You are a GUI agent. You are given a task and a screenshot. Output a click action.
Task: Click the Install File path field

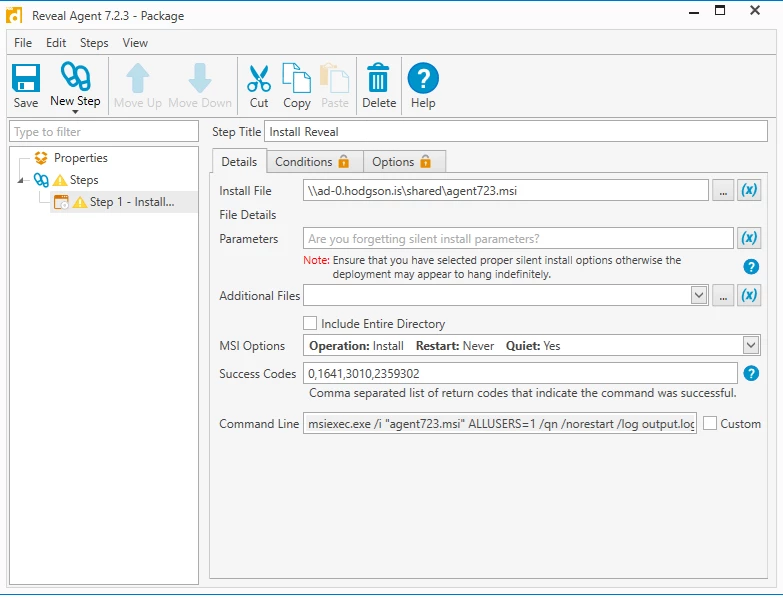pos(505,191)
